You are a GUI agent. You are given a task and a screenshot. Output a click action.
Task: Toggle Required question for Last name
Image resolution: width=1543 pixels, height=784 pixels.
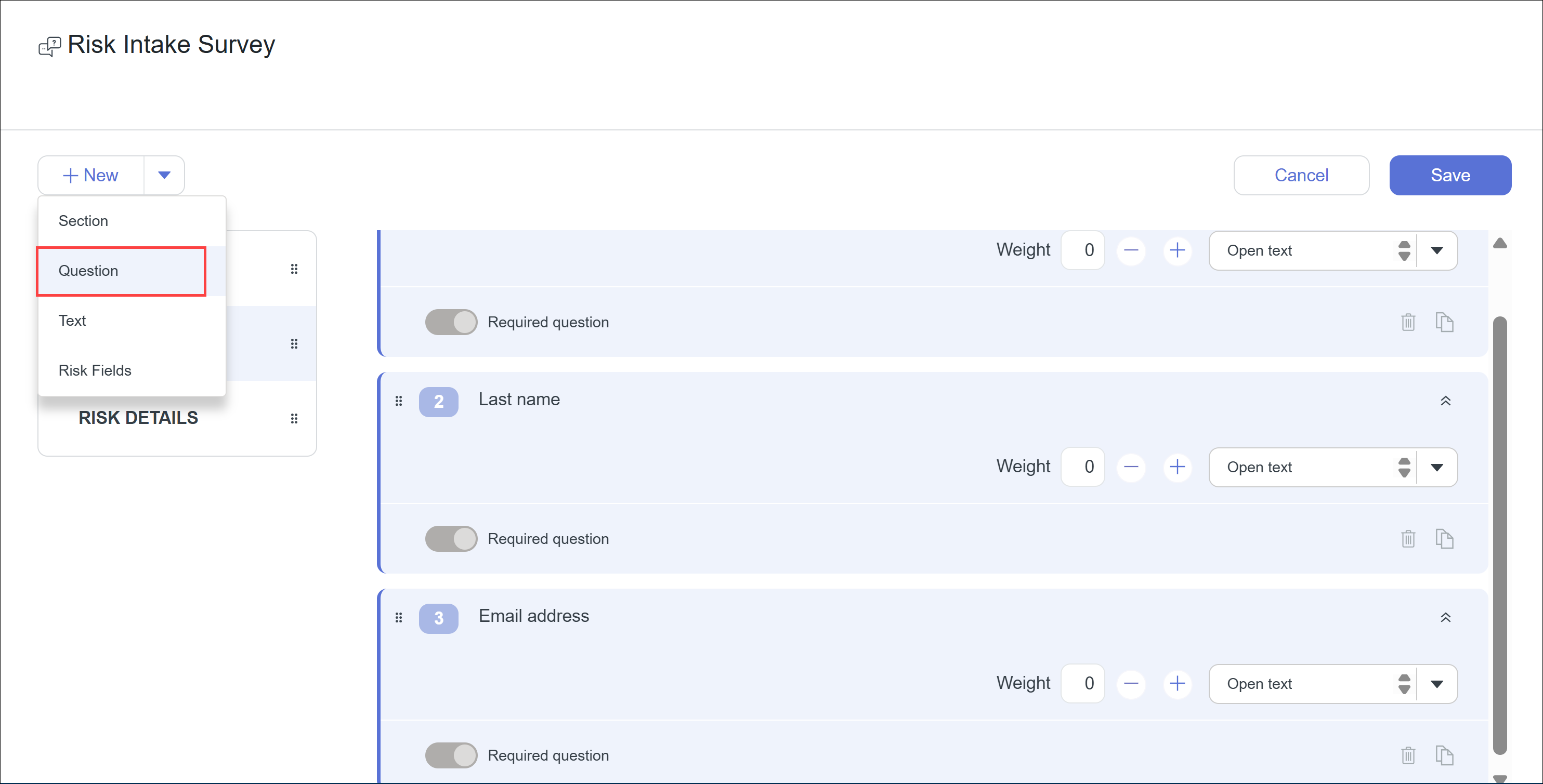(x=451, y=539)
